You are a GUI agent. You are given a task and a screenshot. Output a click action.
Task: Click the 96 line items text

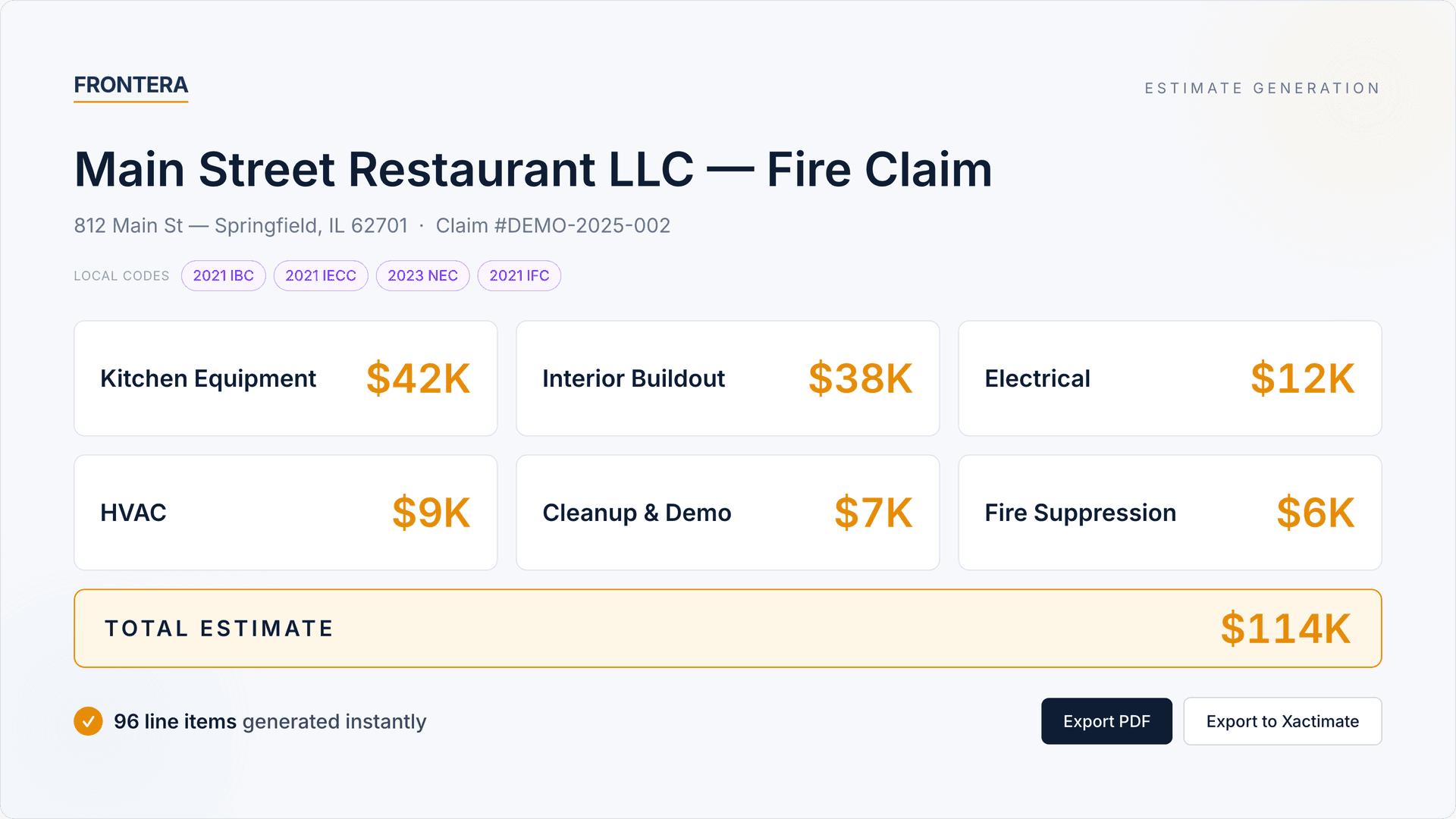(x=174, y=721)
